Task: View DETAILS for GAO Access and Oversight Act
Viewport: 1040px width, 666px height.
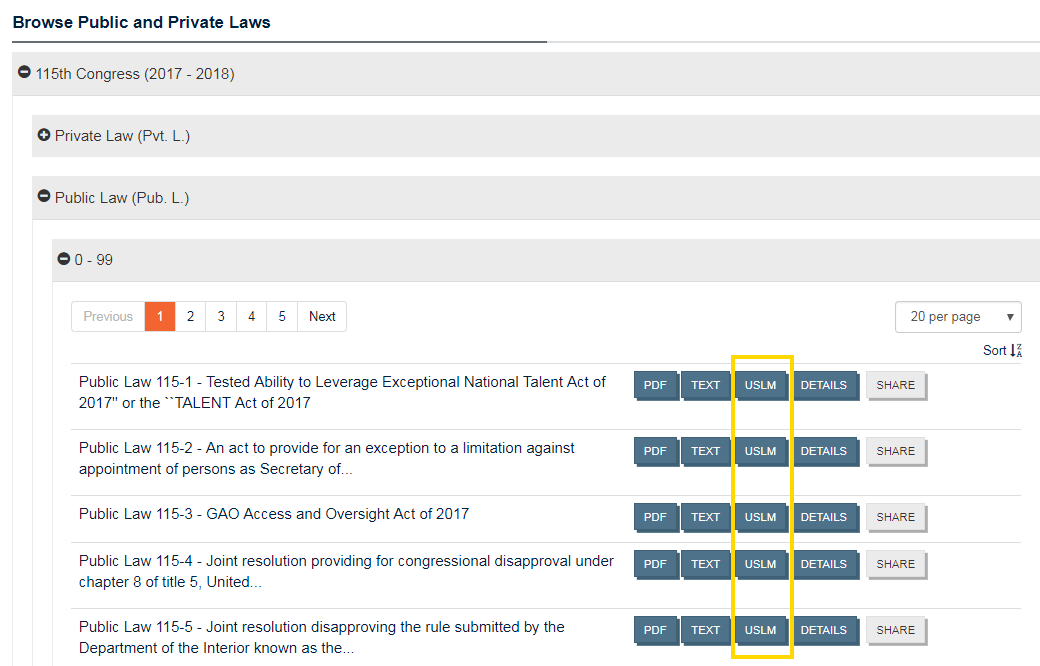Action: pyautogui.click(x=824, y=517)
